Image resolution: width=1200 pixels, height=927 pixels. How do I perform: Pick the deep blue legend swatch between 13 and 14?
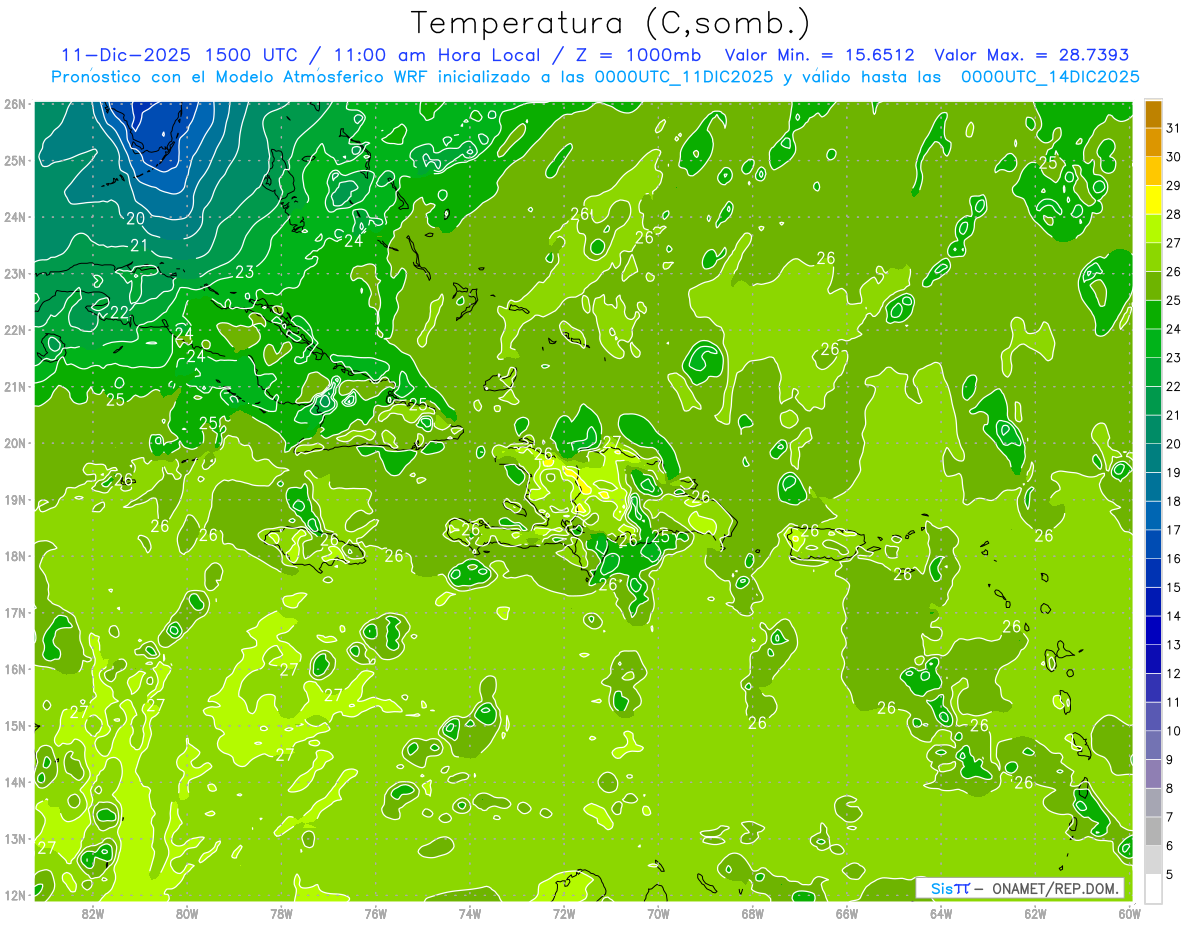click(1153, 630)
